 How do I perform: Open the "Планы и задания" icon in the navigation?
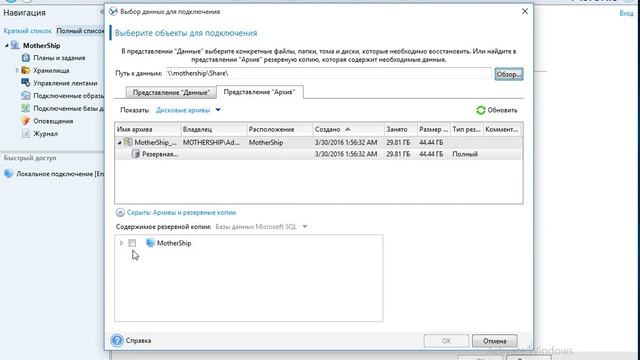point(26,58)
